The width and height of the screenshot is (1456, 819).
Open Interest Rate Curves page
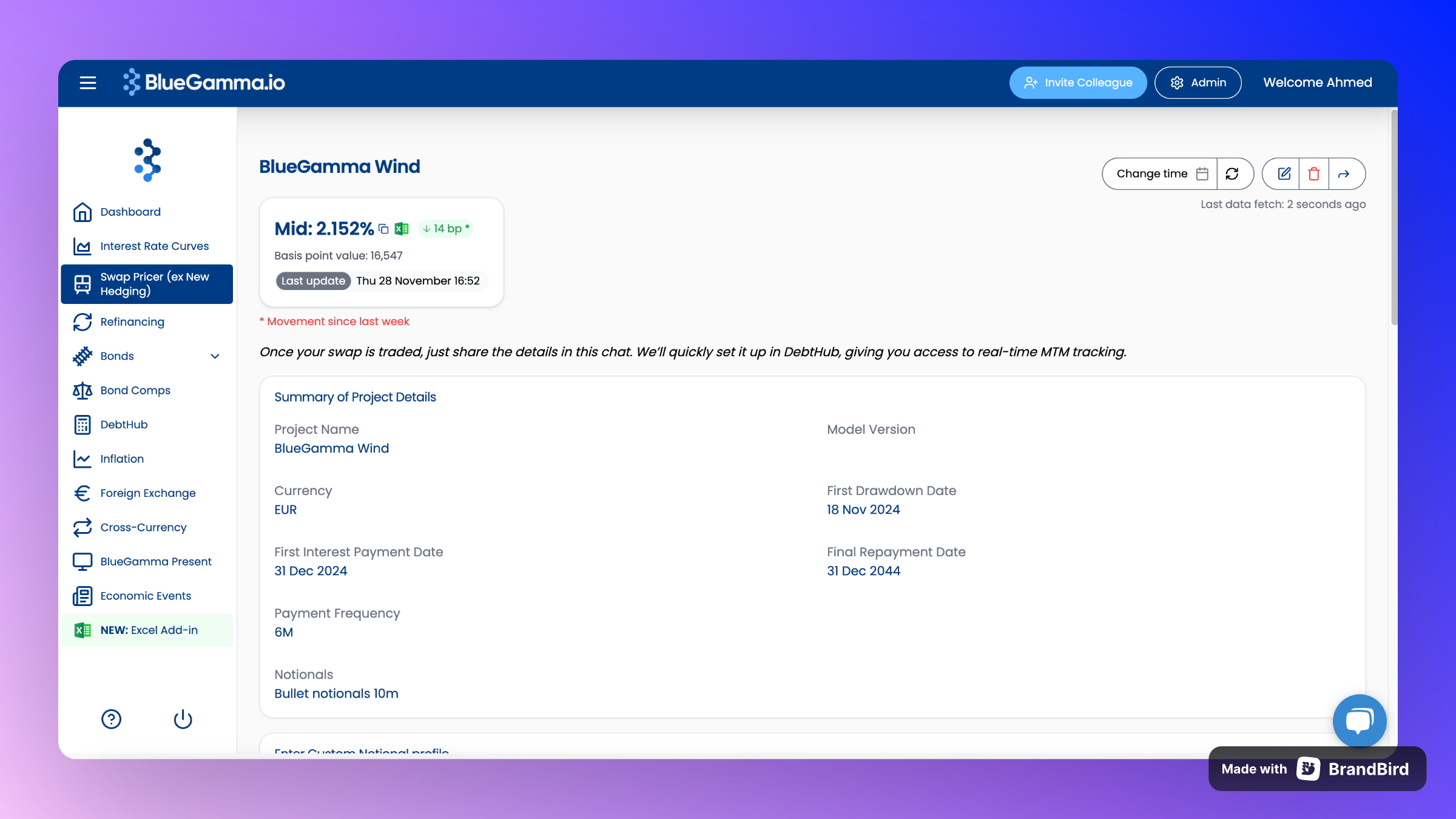tap(154, 246)
